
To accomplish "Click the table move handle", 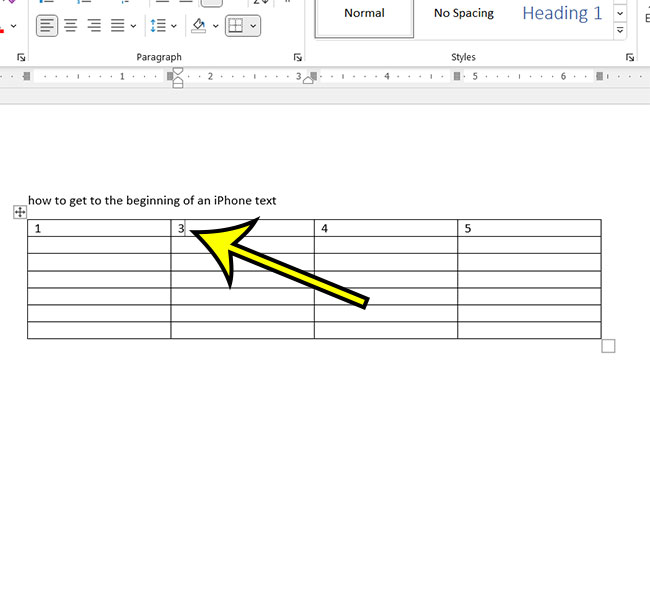I will pos(20,212).
